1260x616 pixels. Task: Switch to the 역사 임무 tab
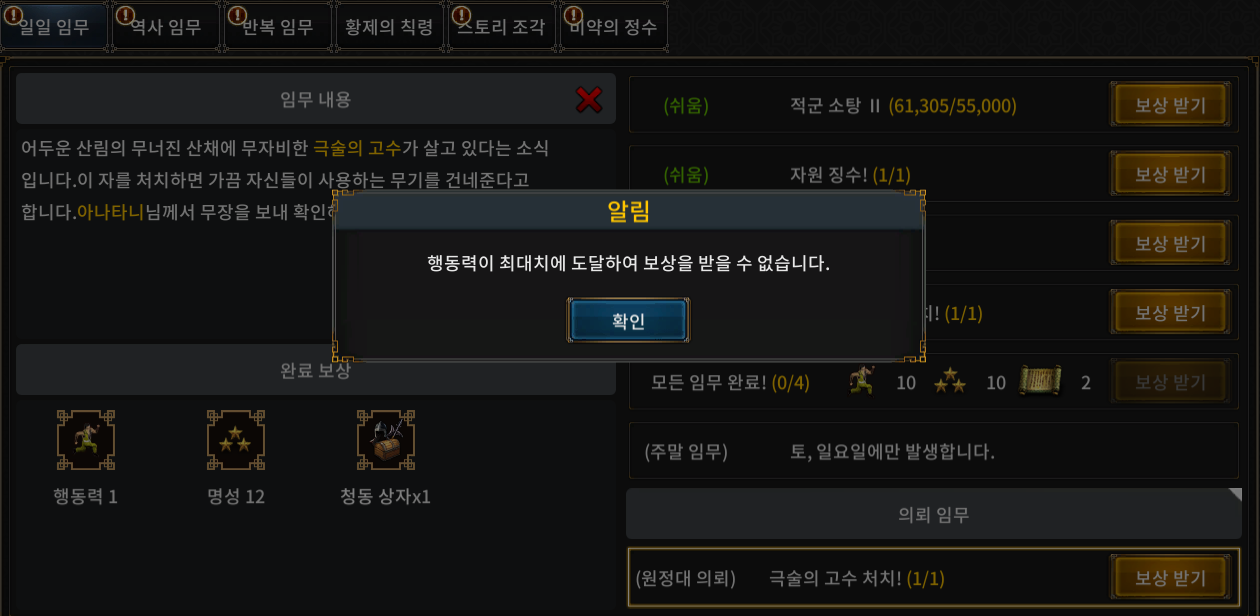[x=165, y=27]
